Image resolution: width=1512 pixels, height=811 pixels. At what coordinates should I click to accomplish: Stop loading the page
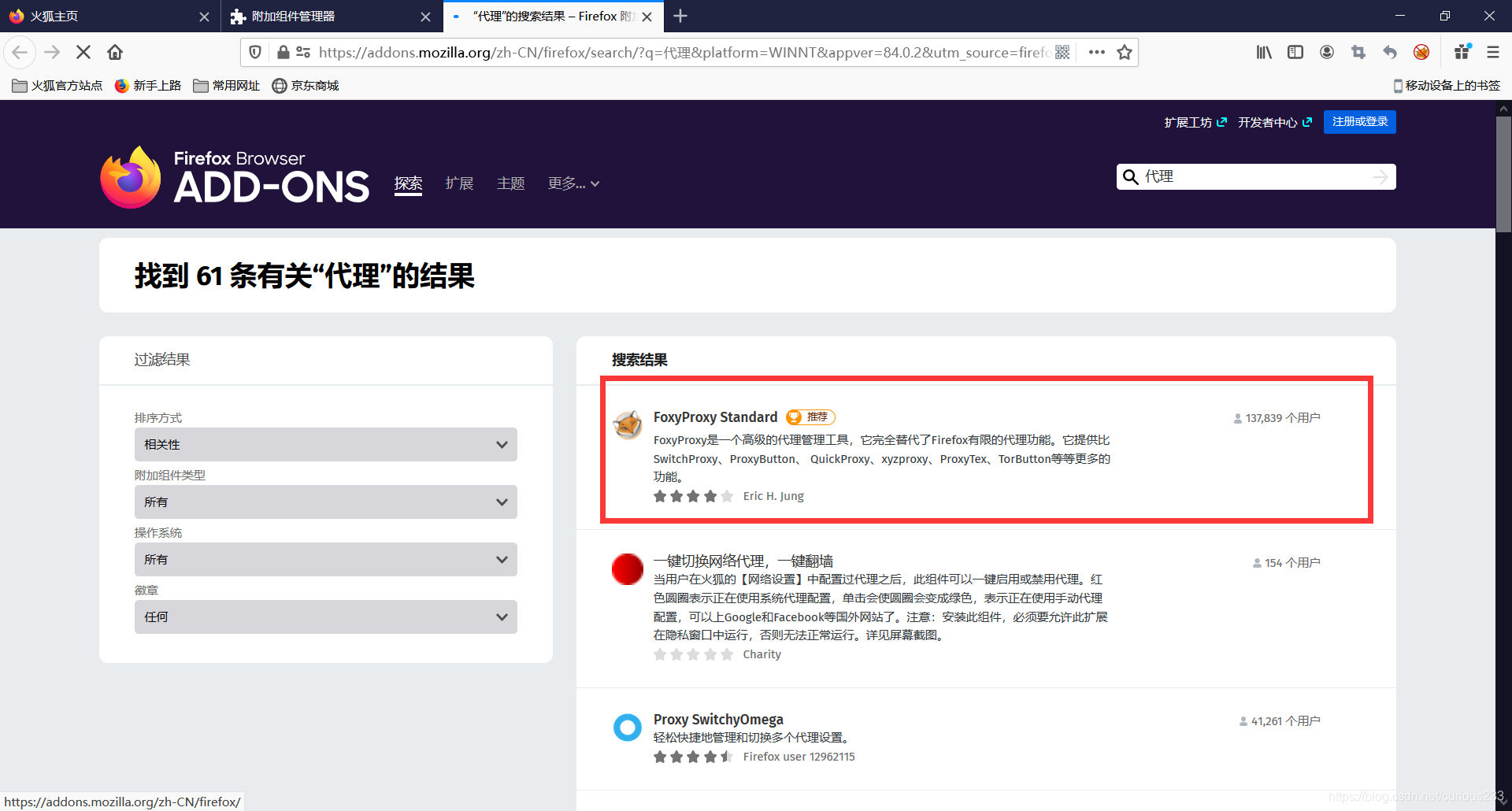(x=83, y=52)
